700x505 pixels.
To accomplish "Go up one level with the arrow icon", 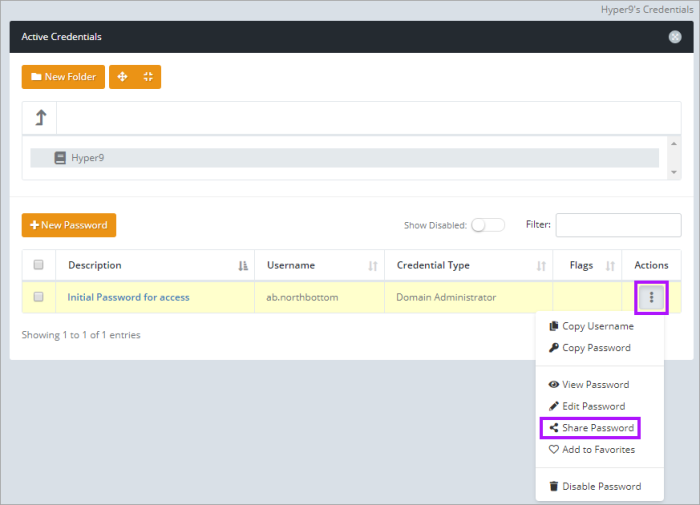I will tap(41, 118).
